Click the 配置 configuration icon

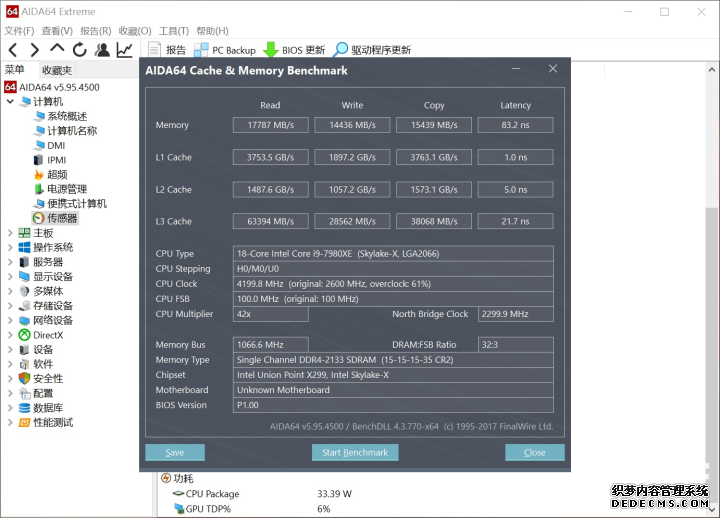pos(24,394)
